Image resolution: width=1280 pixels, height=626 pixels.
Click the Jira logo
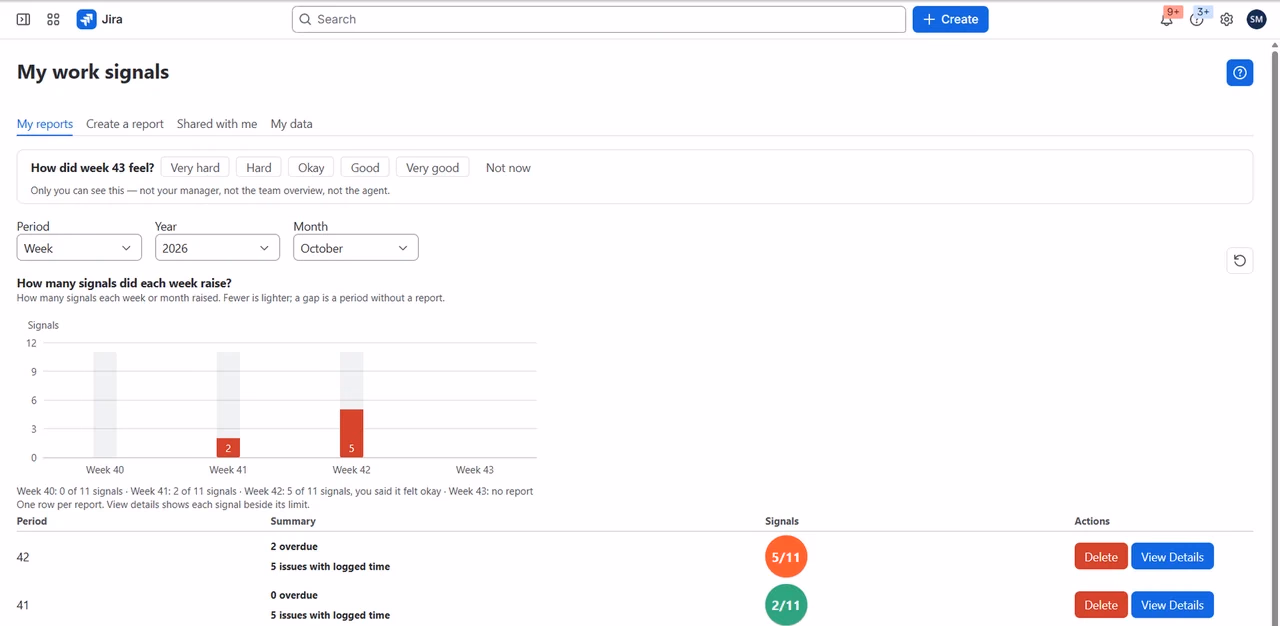[99, 19]
